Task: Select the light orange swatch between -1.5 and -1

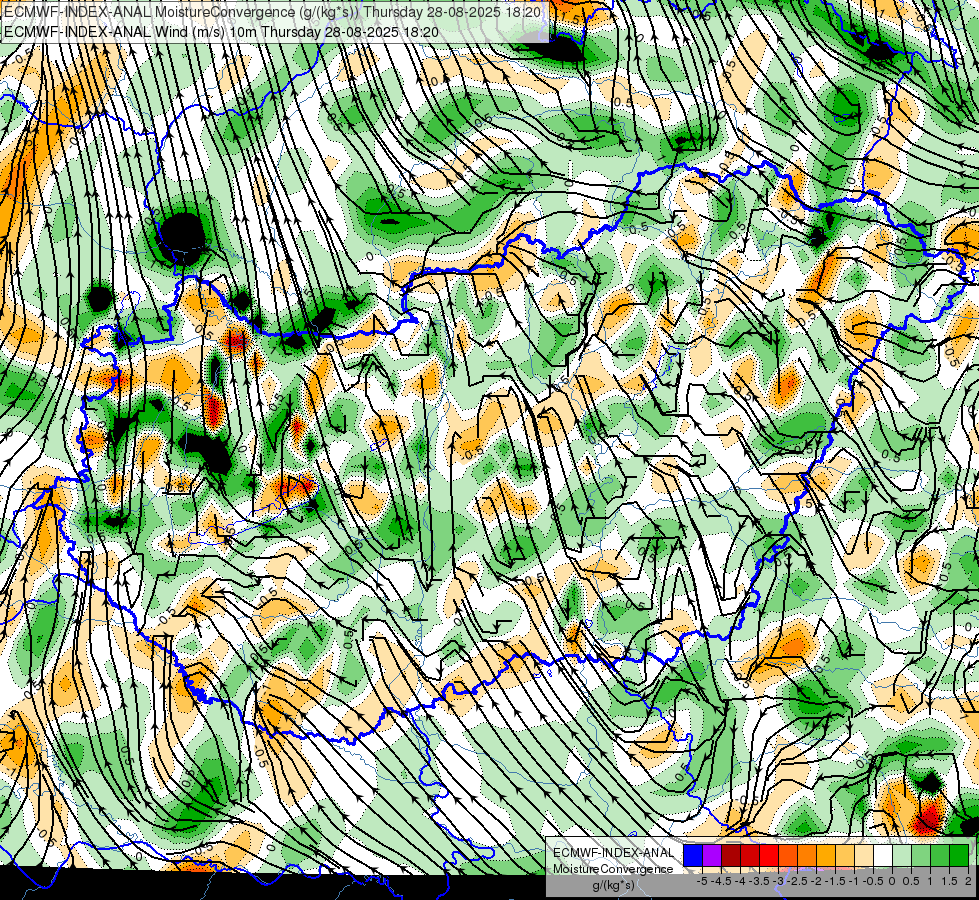Action: tap(845, 856)
